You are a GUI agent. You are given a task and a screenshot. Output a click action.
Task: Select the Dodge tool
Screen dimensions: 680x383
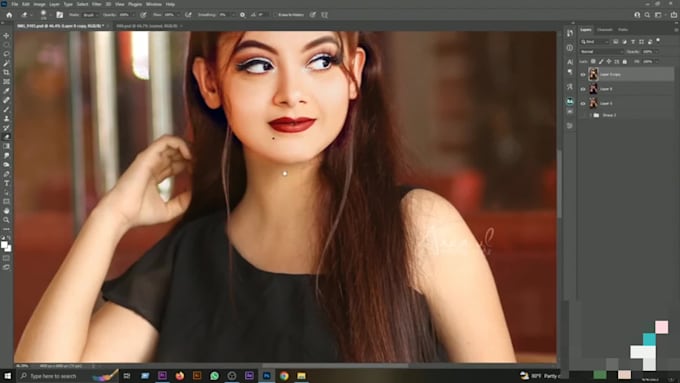point(6,165)
